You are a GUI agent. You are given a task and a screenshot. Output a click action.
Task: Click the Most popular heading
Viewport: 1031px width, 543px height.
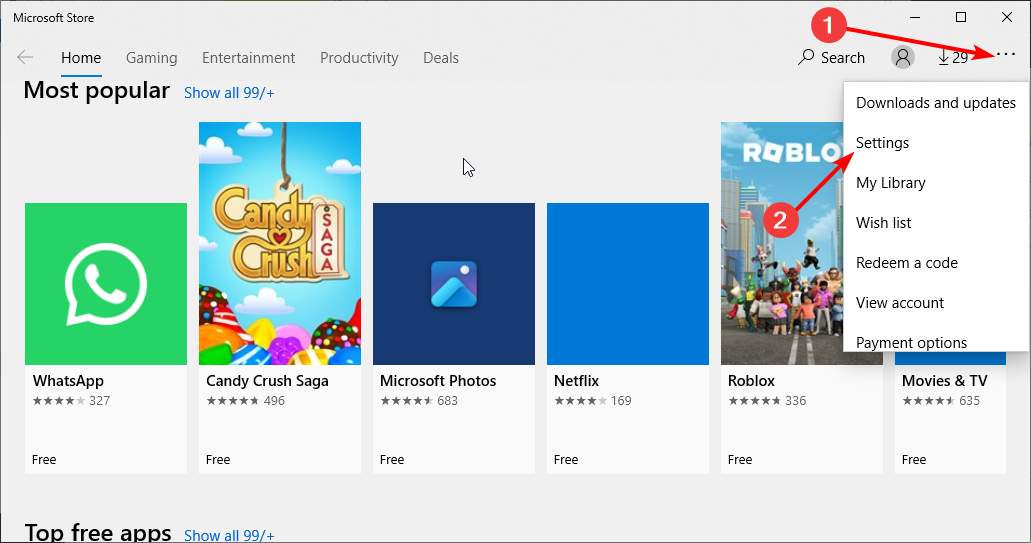(97, 90)
